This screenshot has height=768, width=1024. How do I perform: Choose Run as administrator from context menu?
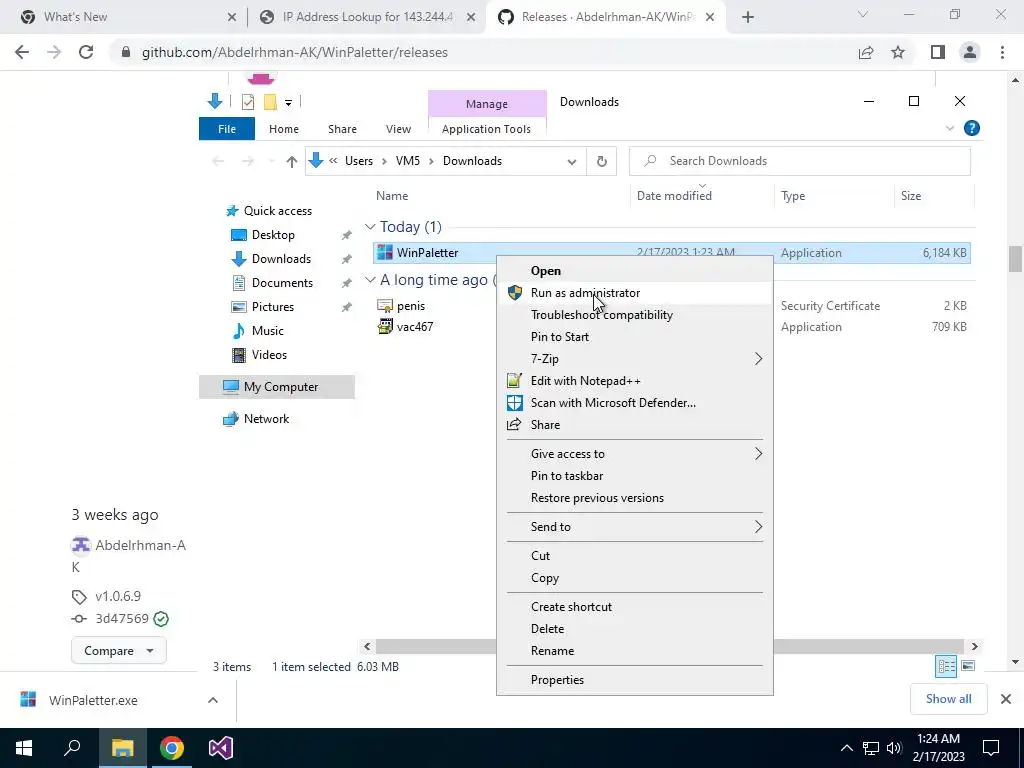635,293
